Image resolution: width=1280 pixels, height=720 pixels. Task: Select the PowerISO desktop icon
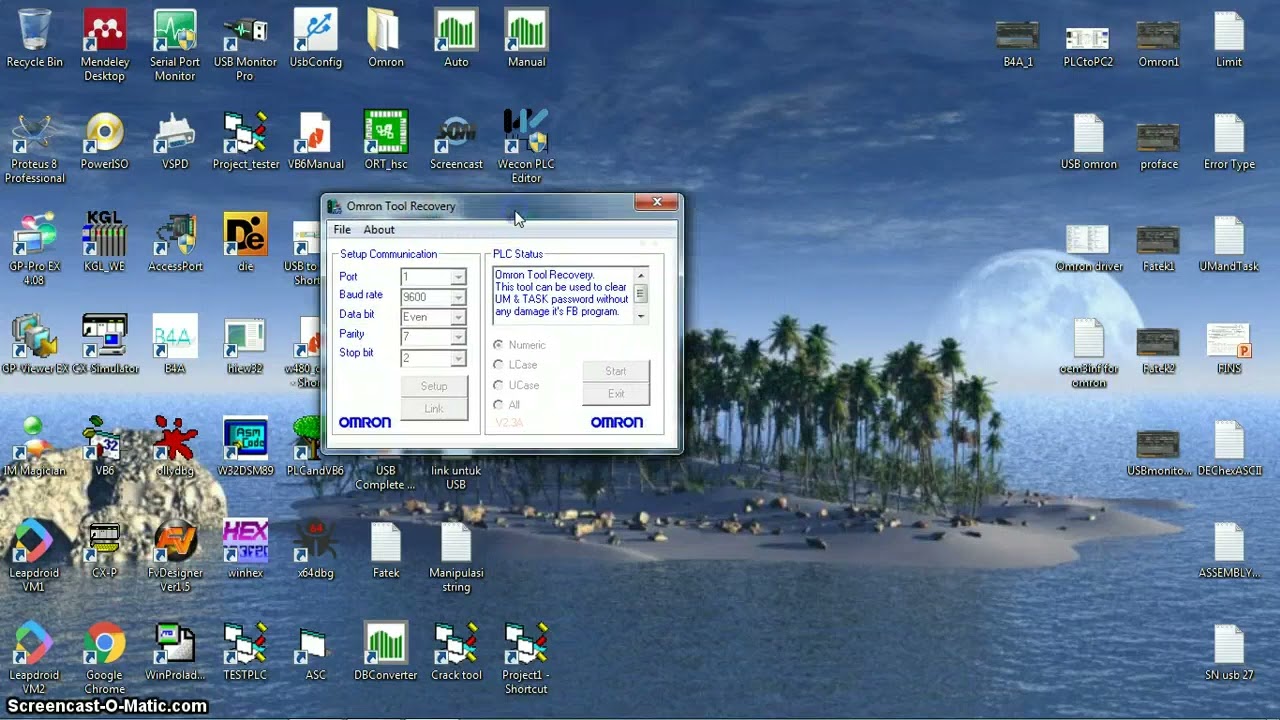105,141
